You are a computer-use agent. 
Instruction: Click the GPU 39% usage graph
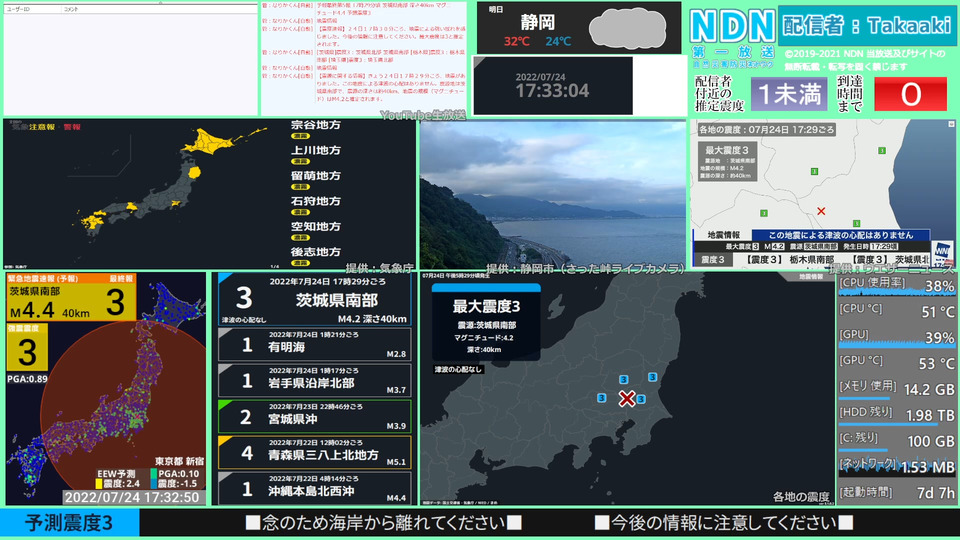[896, 337]
